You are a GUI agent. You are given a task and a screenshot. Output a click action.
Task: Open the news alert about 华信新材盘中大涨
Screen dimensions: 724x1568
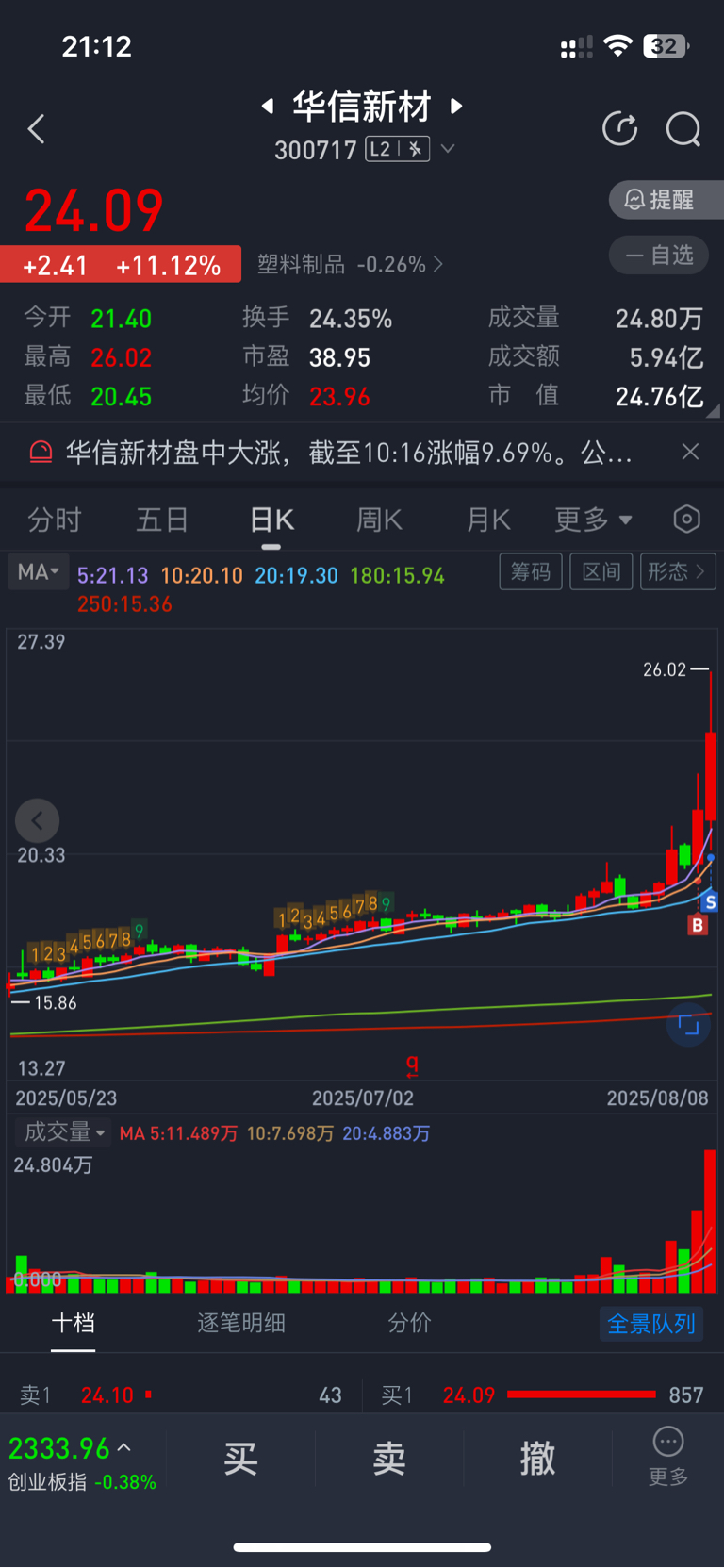349,454
